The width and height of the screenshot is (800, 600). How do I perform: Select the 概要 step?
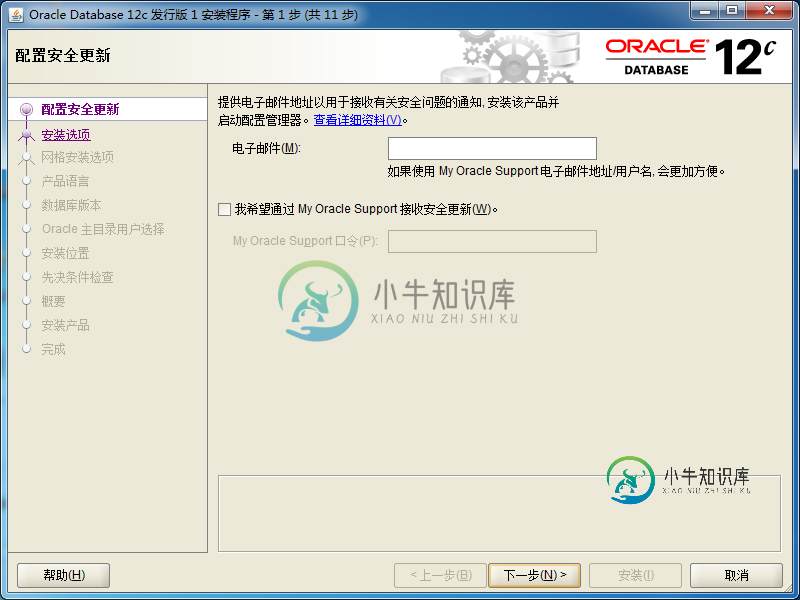click(x=53, y=301)
